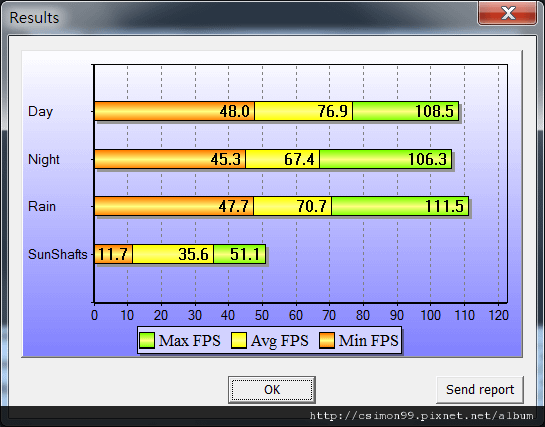The height and width of the screenshot is (427, 545).
Task: Click the axis tick label 50
Action: point(262,315)
